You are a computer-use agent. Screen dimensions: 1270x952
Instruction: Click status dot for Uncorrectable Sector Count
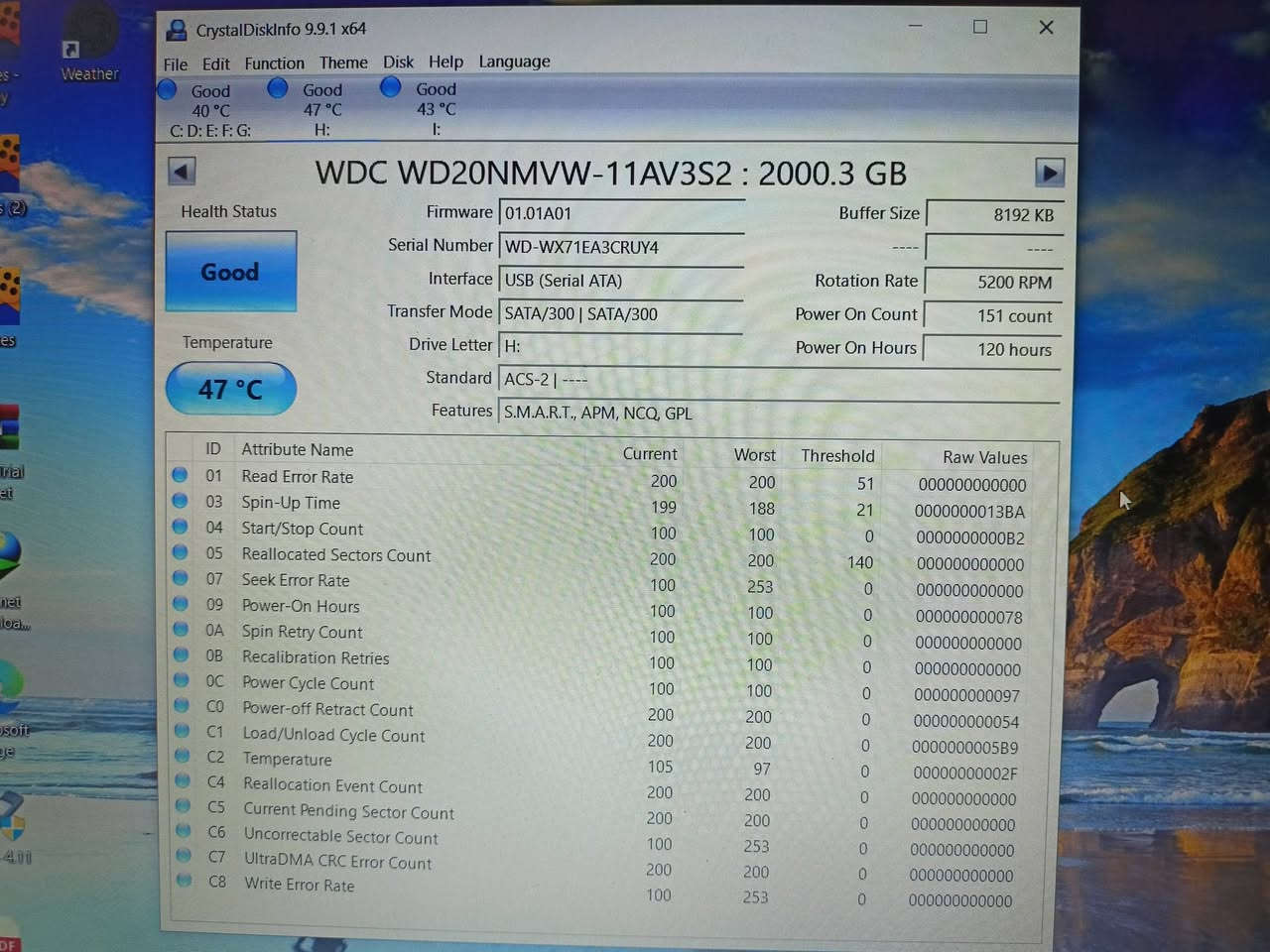click(184, 830)
